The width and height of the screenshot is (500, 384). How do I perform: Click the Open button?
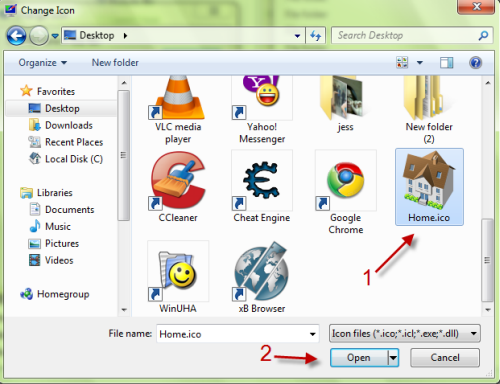point(359,358)
